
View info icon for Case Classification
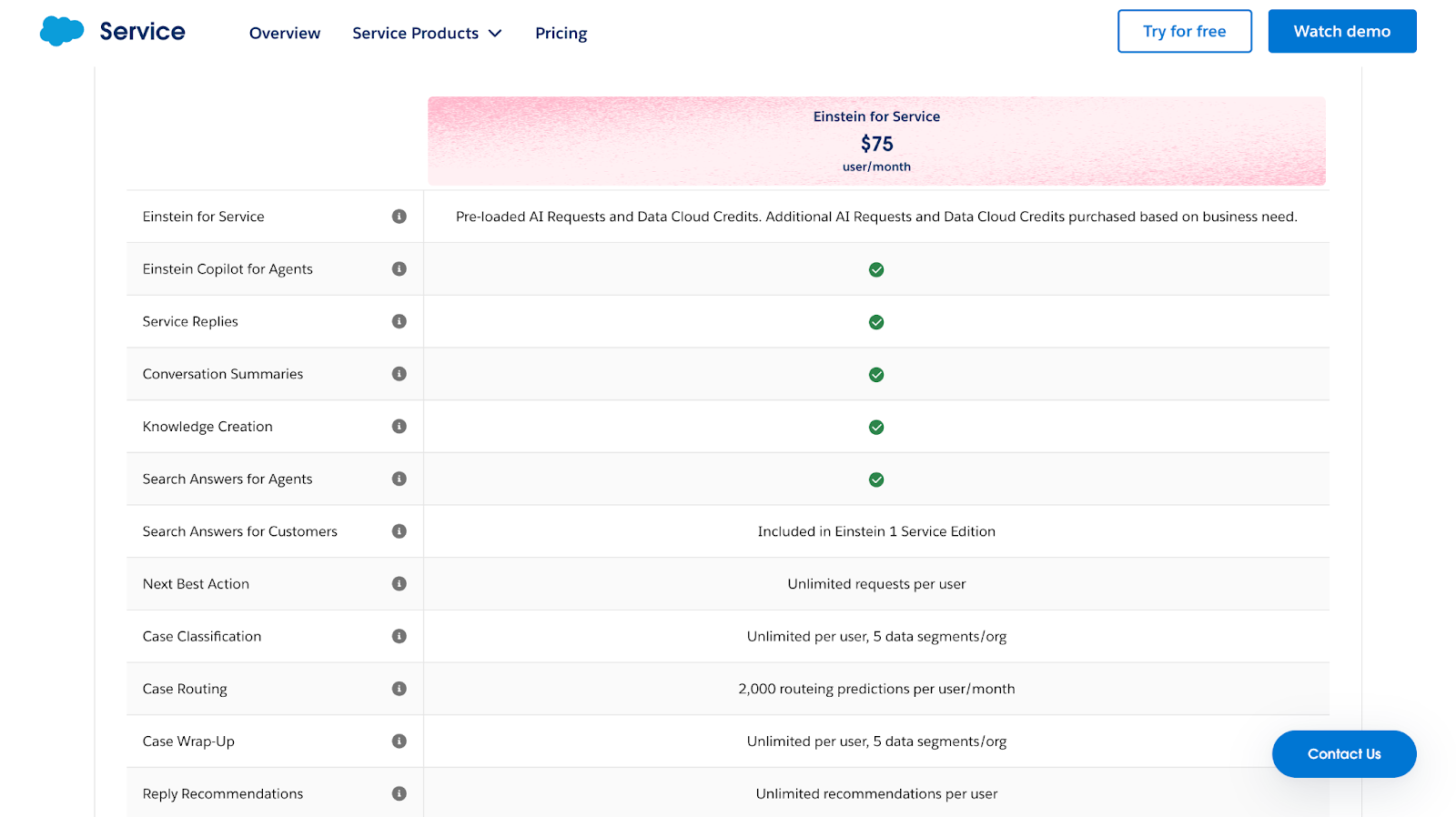tap(399, 636)
